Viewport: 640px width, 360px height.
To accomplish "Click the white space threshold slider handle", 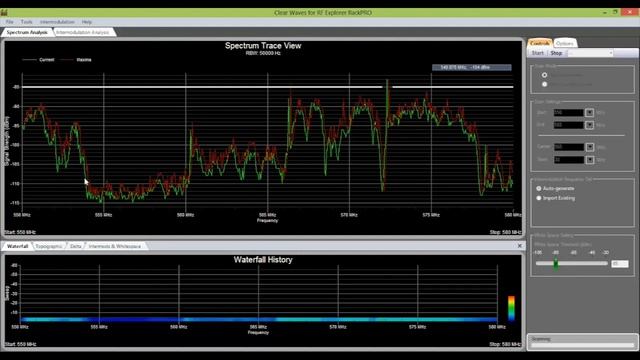I will [556, 264].
